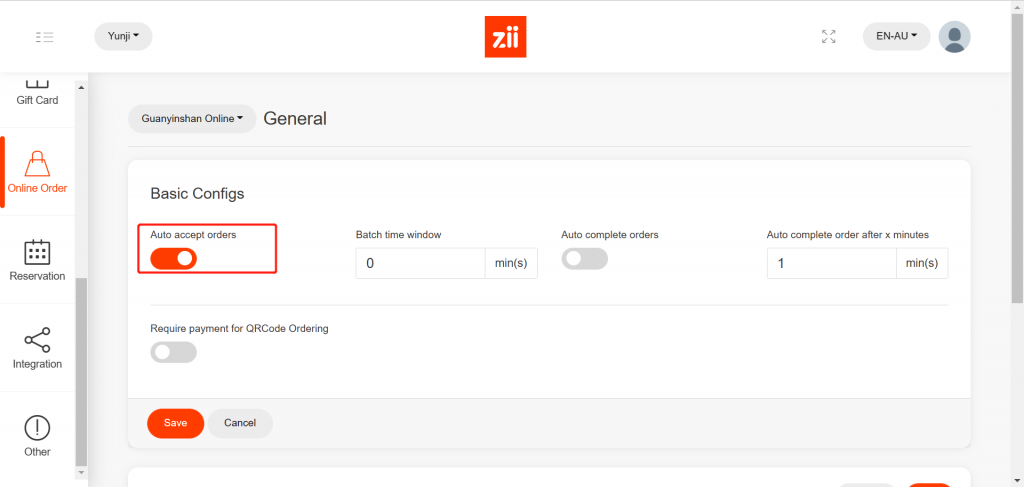Image resolution: width=1024 pixels, height=487 pixels.
Task: Select the Integration sidebar label
Action: click(x=37, y=364)
